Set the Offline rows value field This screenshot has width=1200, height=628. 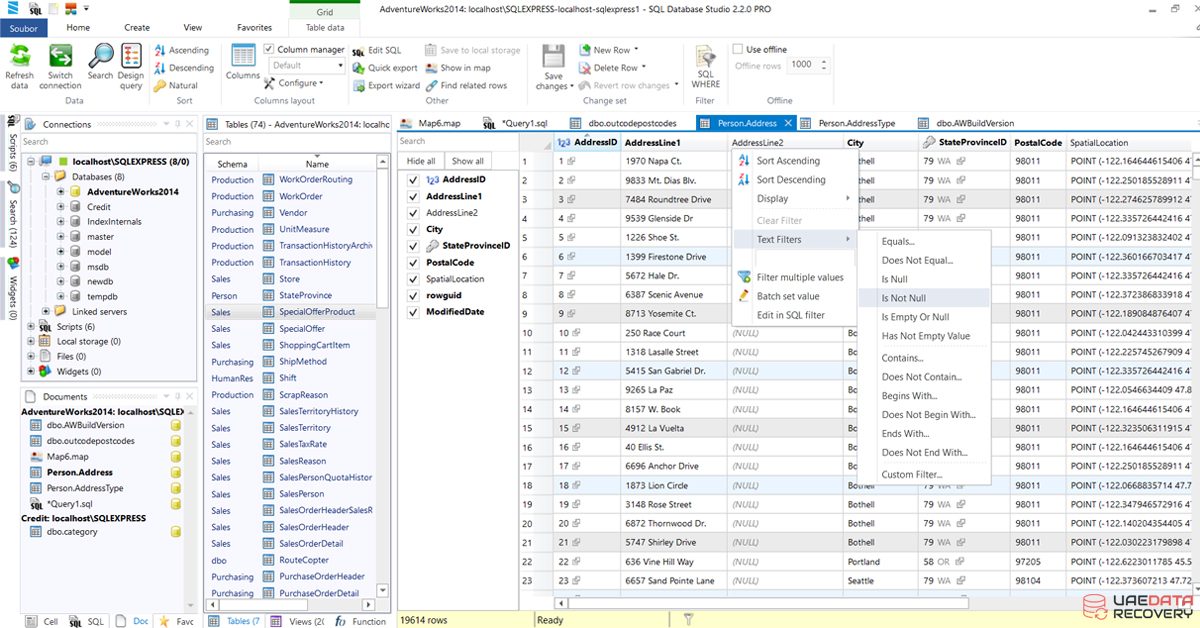[801, 65]
